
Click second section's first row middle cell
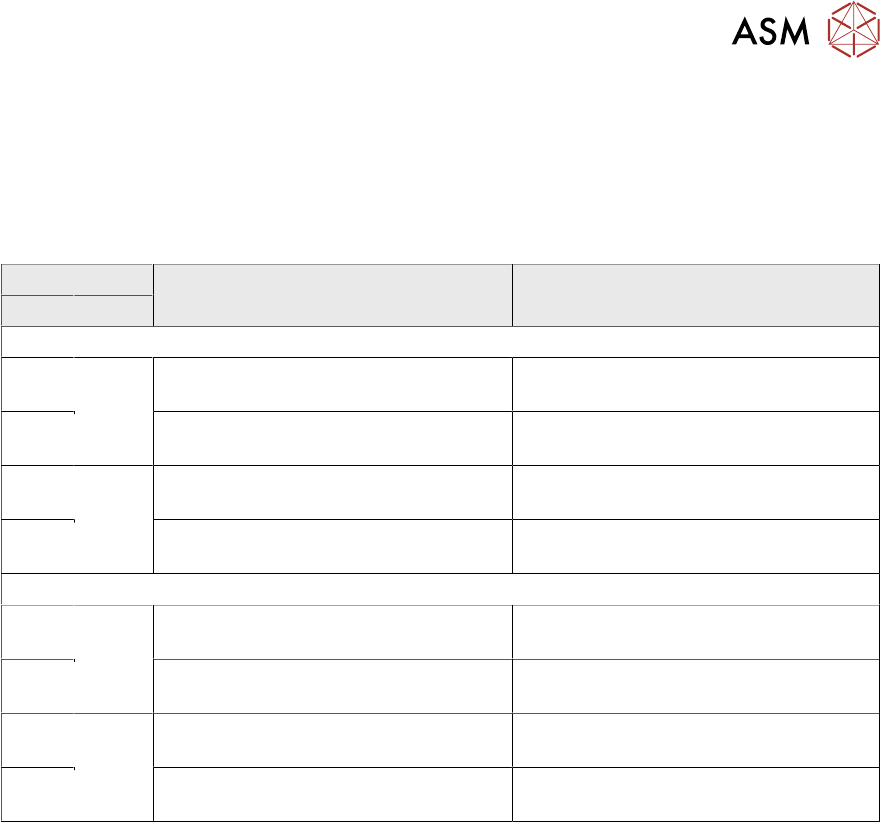[x=332, y=632]
